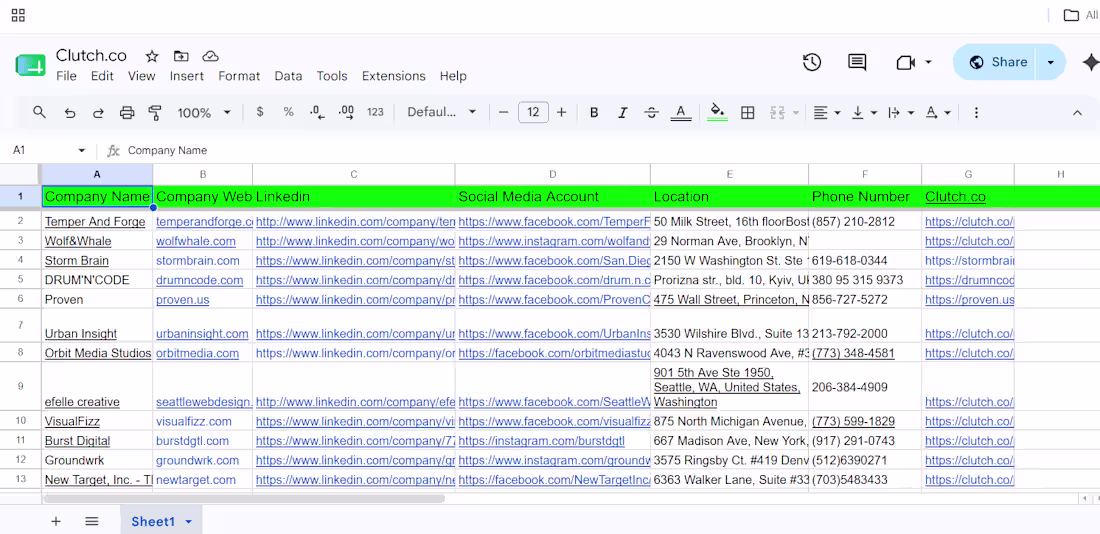This screenshot has width=1100, height=534.
Task: Open the wolfwhale.com link
Action: 196,241
